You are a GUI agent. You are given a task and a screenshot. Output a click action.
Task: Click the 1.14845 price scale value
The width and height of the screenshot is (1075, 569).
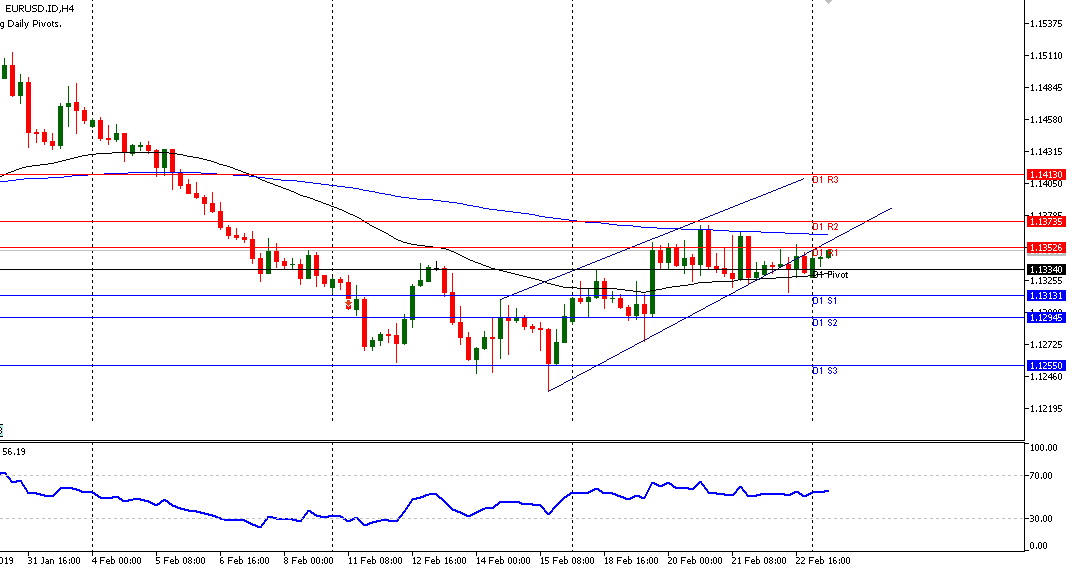(x=1046, y=88)
